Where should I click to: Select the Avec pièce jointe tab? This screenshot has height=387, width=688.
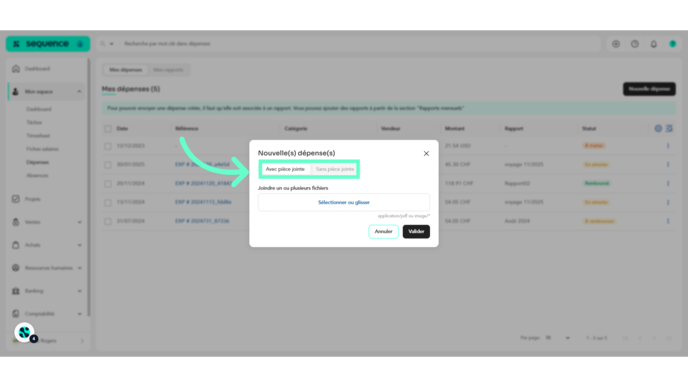pos(285,169)
